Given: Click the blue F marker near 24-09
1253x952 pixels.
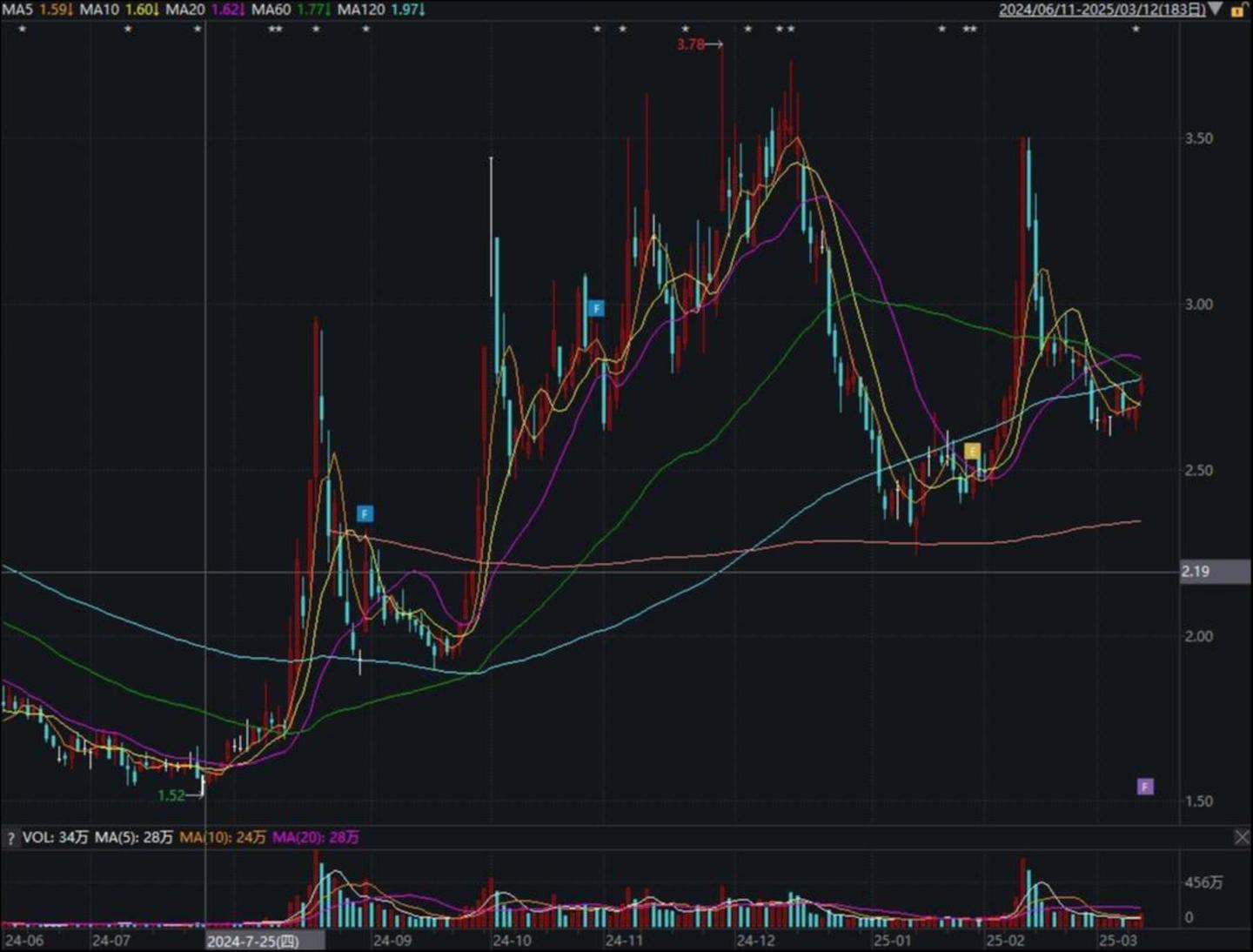Looking at the screenshot, I should tap(365, 513).
